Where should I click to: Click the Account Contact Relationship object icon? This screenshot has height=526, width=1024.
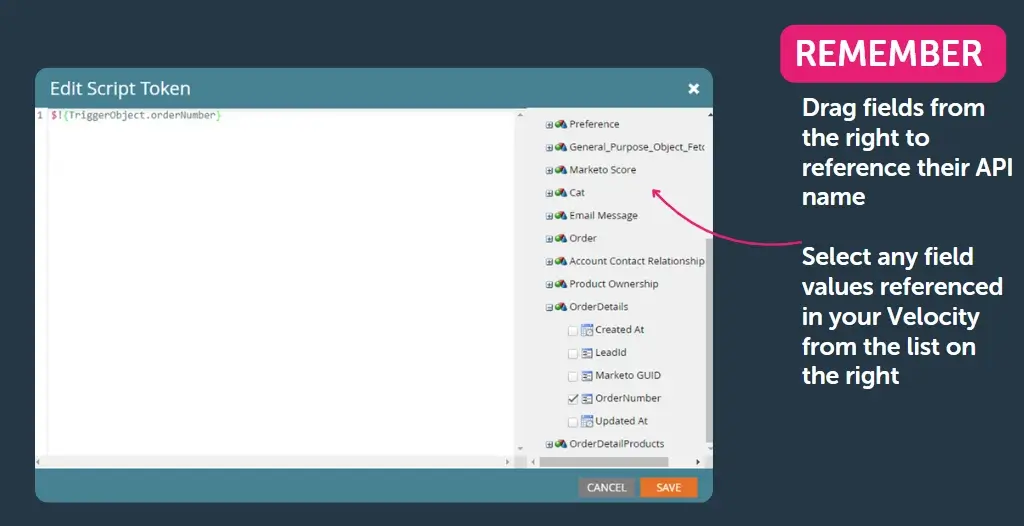(560, 261)
